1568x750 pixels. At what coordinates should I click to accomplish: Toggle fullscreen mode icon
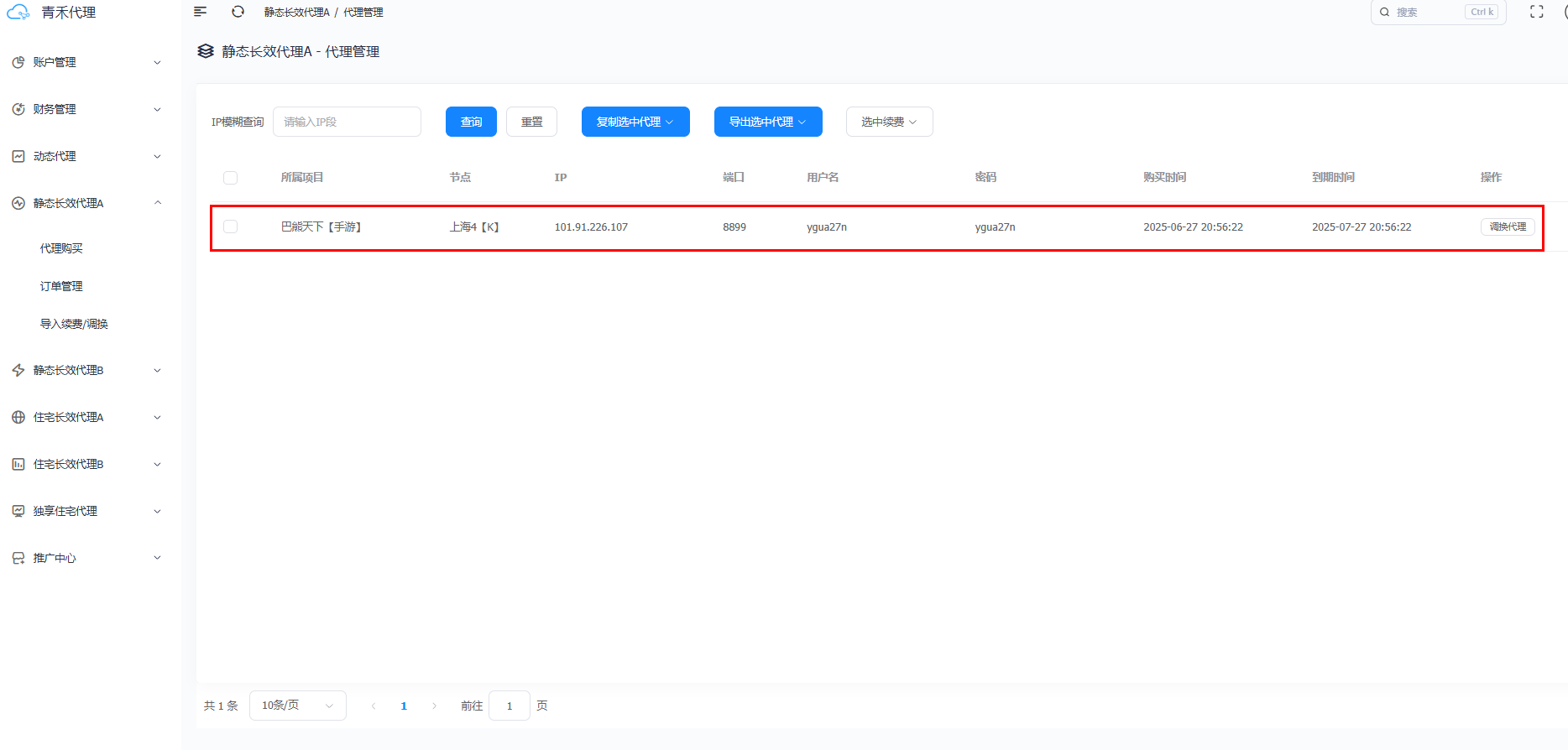(x=1536, y=12)
